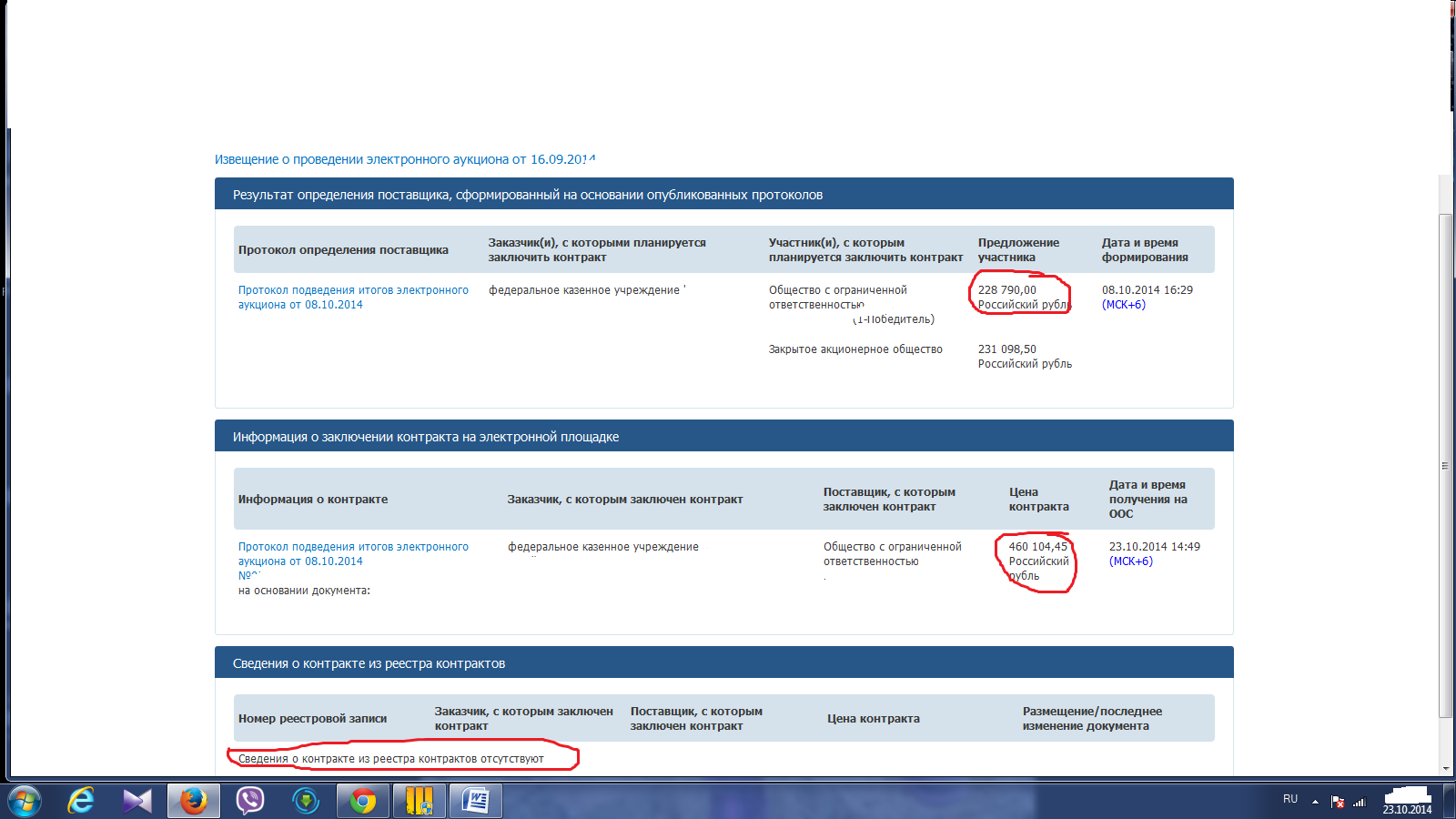Open the Action Center flag icon
The height and width of the screenshot is (819, 1456).
click(1338, 802)
